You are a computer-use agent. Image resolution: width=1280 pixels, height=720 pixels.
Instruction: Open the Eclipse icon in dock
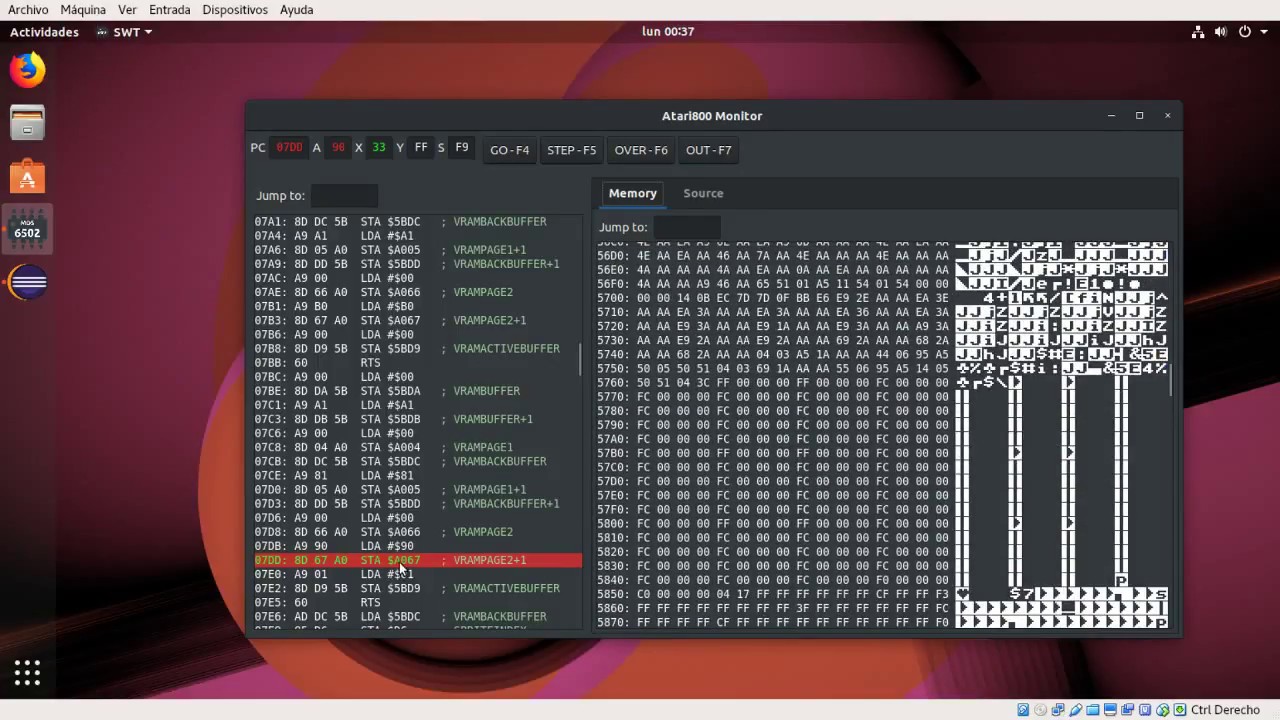[27, 283]
